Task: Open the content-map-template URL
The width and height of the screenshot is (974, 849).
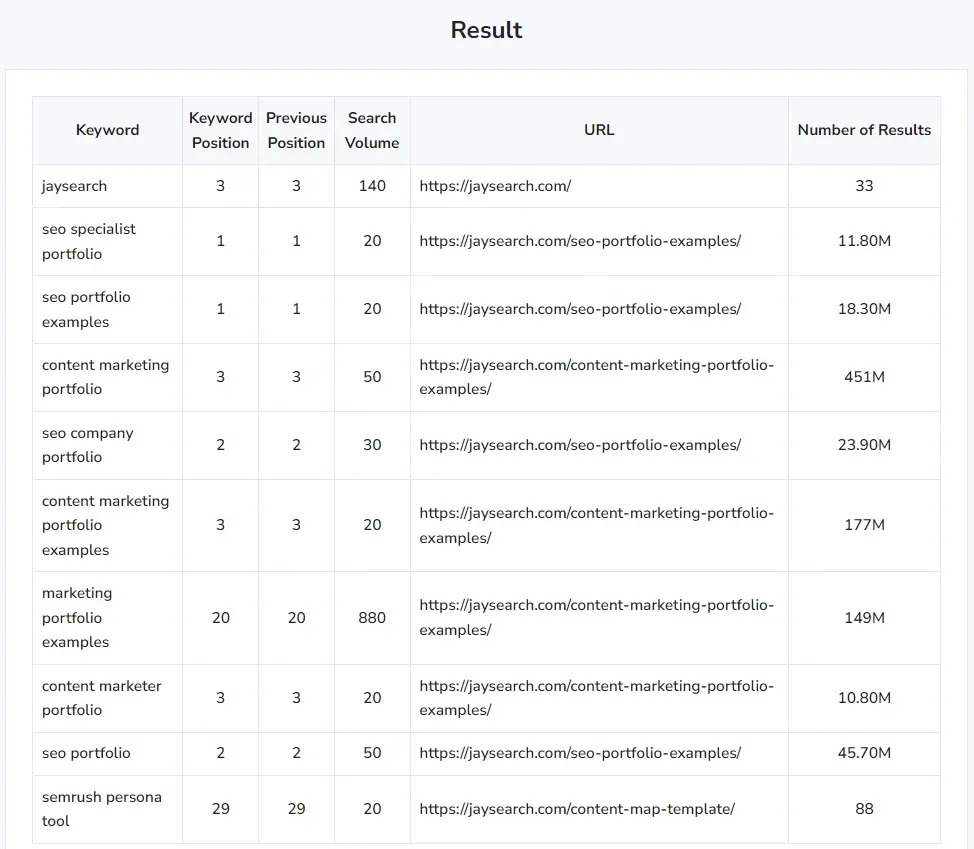Action: tap(577, 809)
